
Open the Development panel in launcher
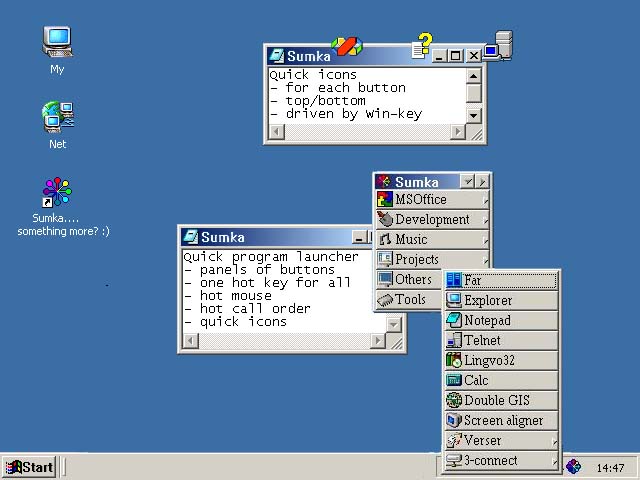pyautogui.click(x=432, y=220)
